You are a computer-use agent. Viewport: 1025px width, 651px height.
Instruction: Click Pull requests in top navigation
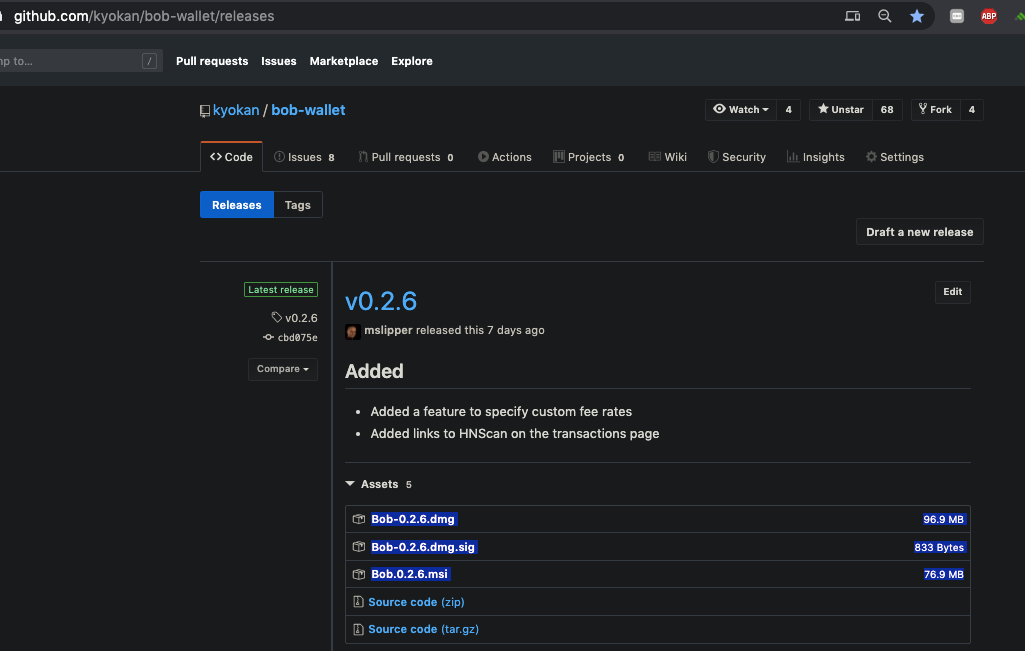pyautogui.click(x=212, y=61)
